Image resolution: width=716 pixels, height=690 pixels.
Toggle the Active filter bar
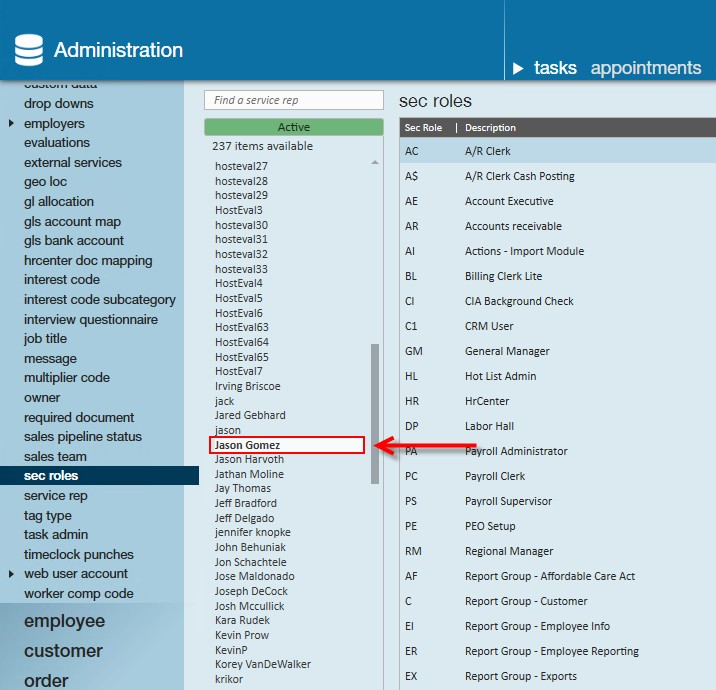click(294, 127)
